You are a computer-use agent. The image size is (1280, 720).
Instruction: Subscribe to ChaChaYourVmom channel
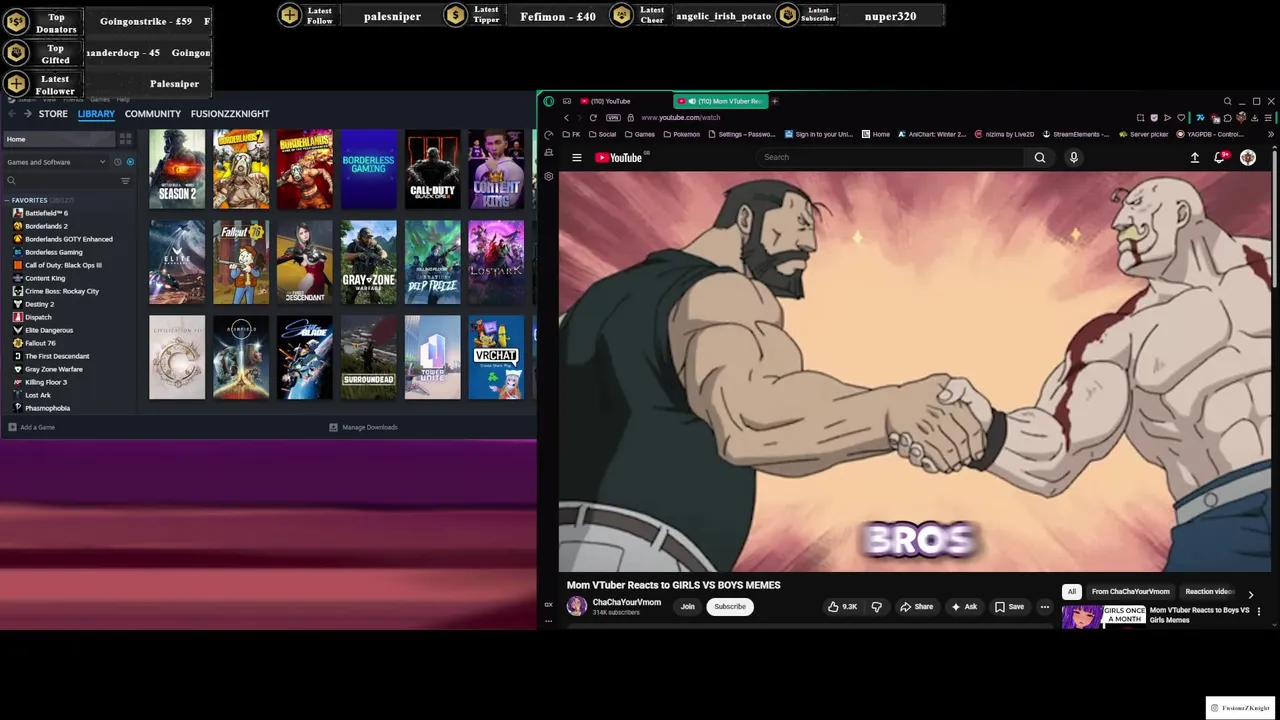click(x=730, y=606)
